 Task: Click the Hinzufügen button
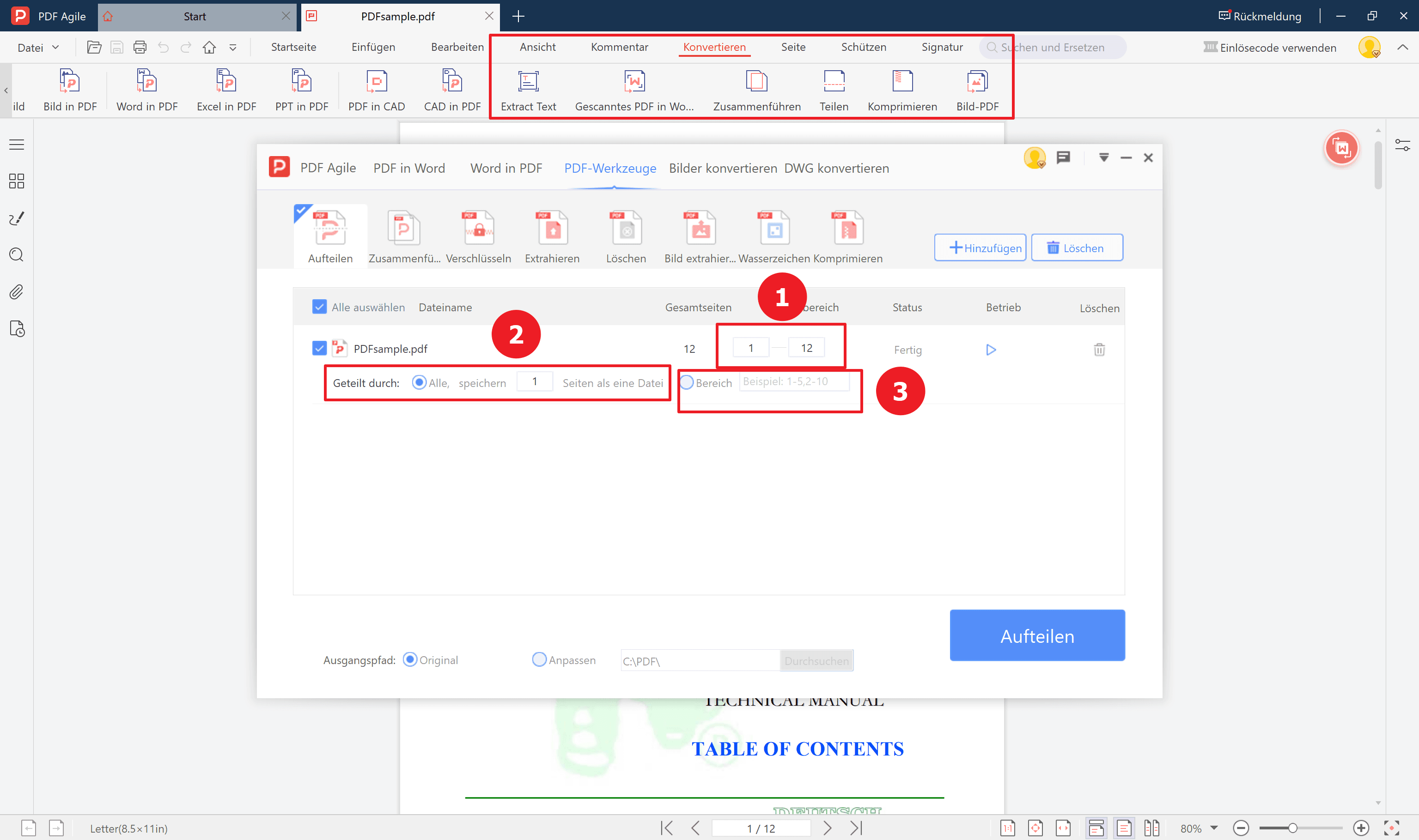coord(980,248)
